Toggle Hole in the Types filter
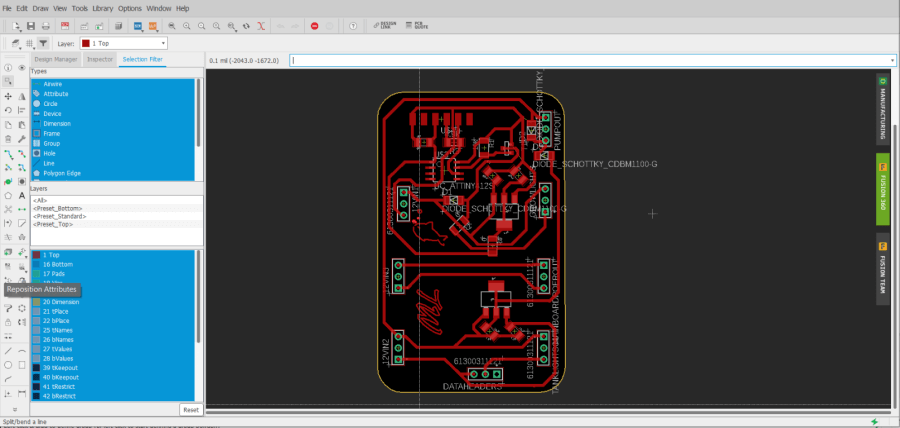This screenshot has width=900, height=428. point(112,153)
